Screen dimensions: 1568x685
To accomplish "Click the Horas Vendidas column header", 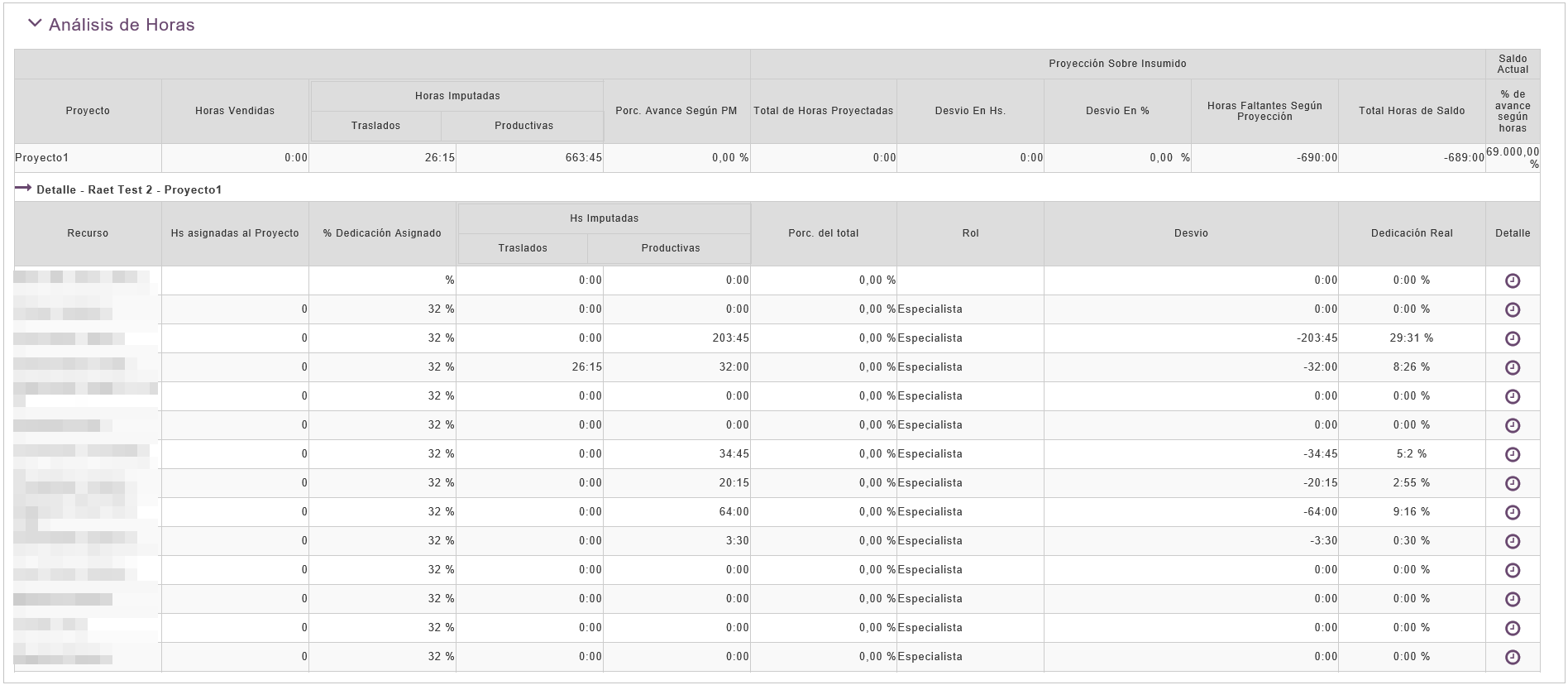I will pyautogui.click(x=235, y=111).
